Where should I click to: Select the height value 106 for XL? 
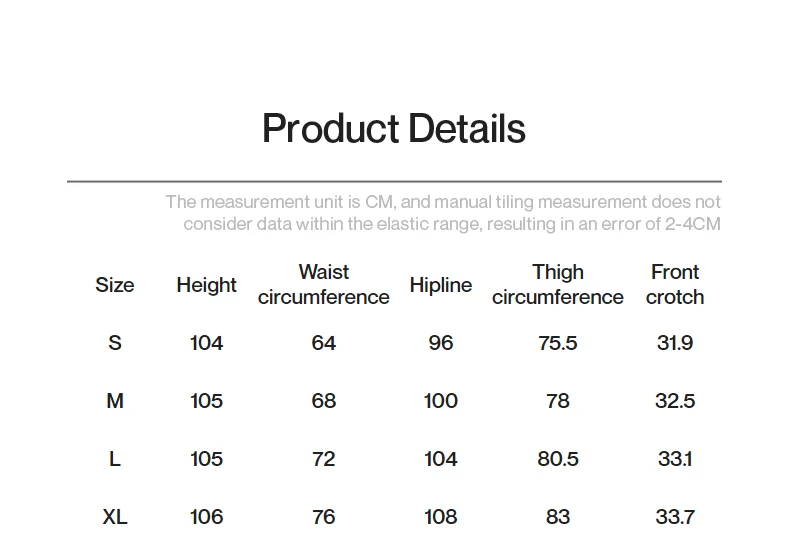[206, 517]
